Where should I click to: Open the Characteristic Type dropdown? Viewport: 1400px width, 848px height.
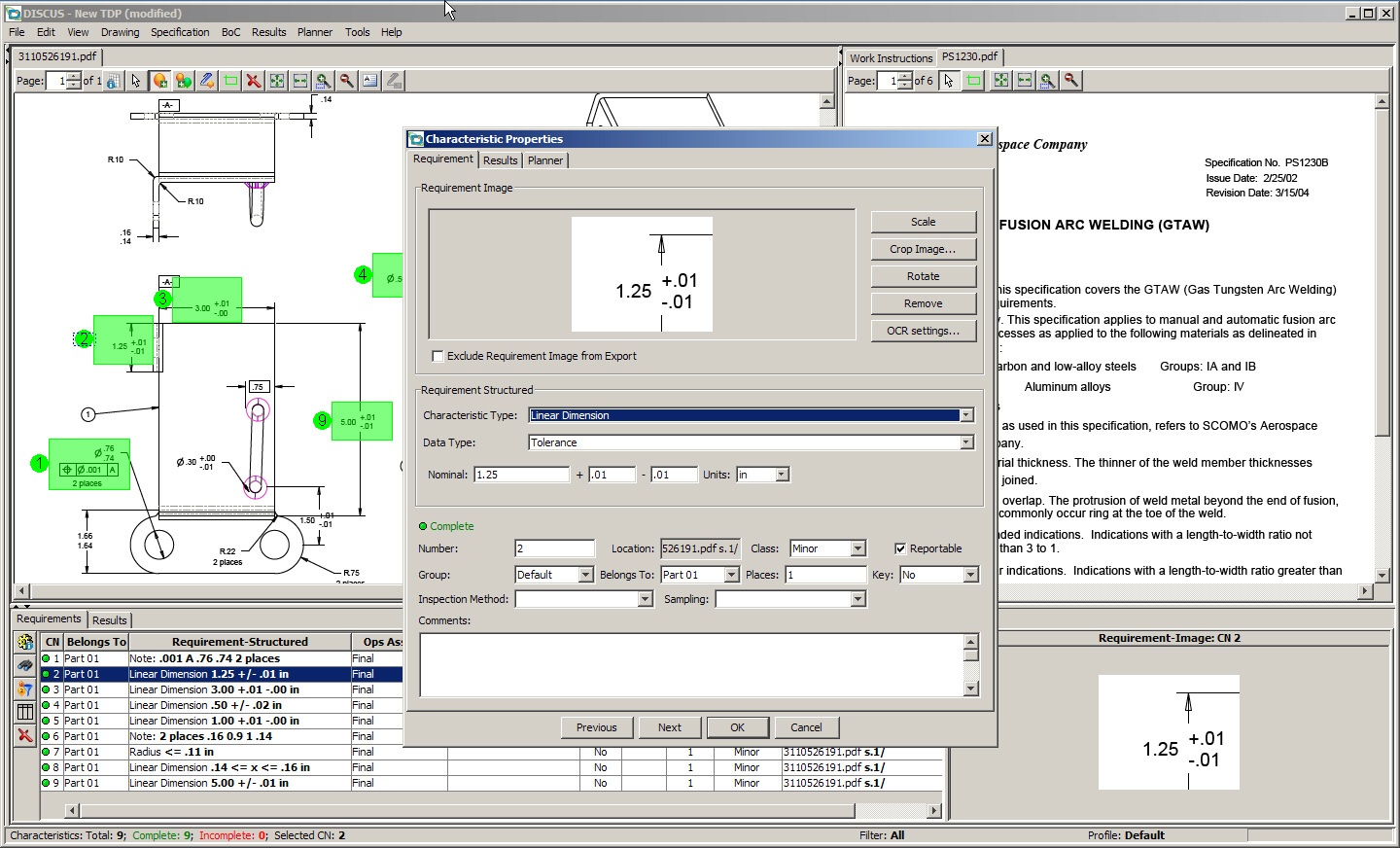[966, 415]
